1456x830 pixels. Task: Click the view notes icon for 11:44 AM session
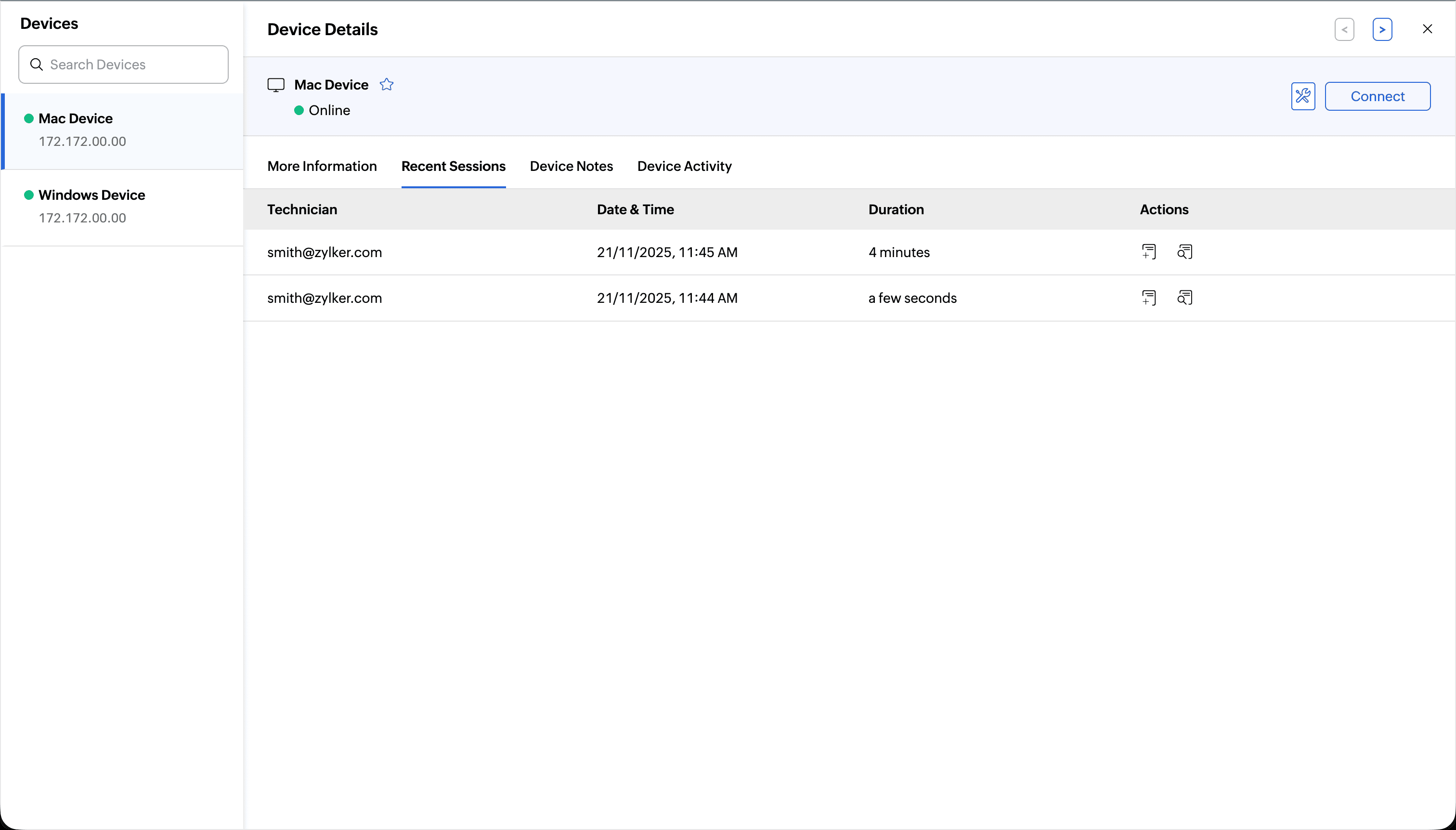tap(1184, 298)
